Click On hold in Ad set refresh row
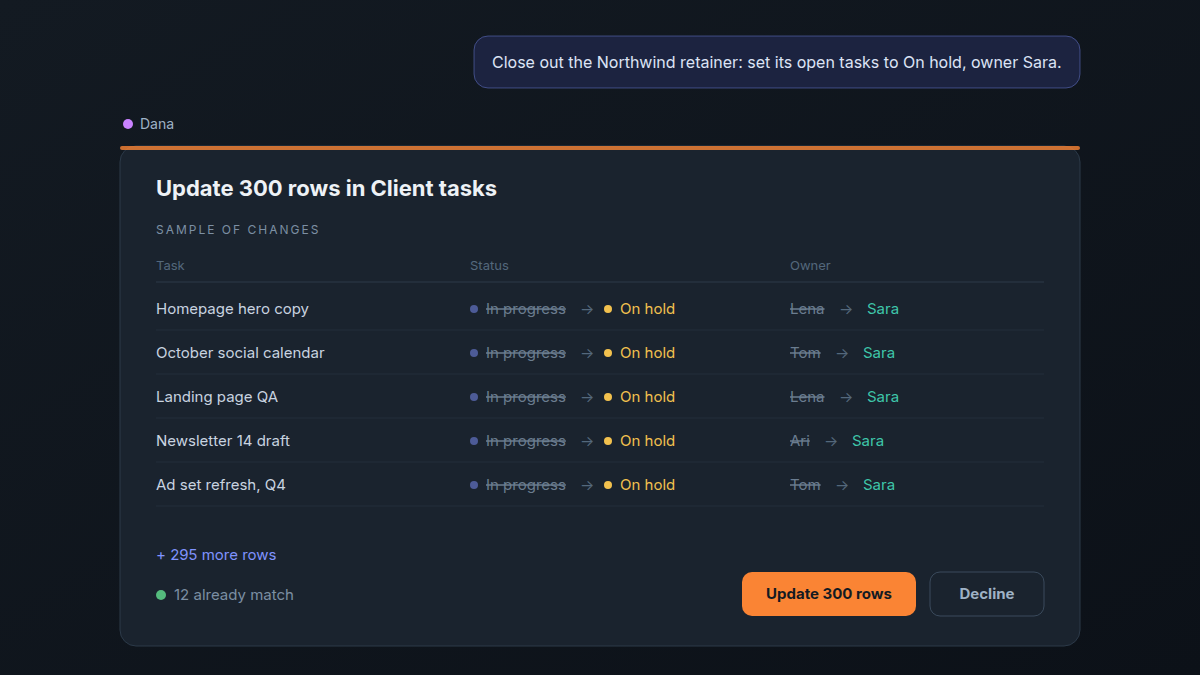 click(640, 485)
